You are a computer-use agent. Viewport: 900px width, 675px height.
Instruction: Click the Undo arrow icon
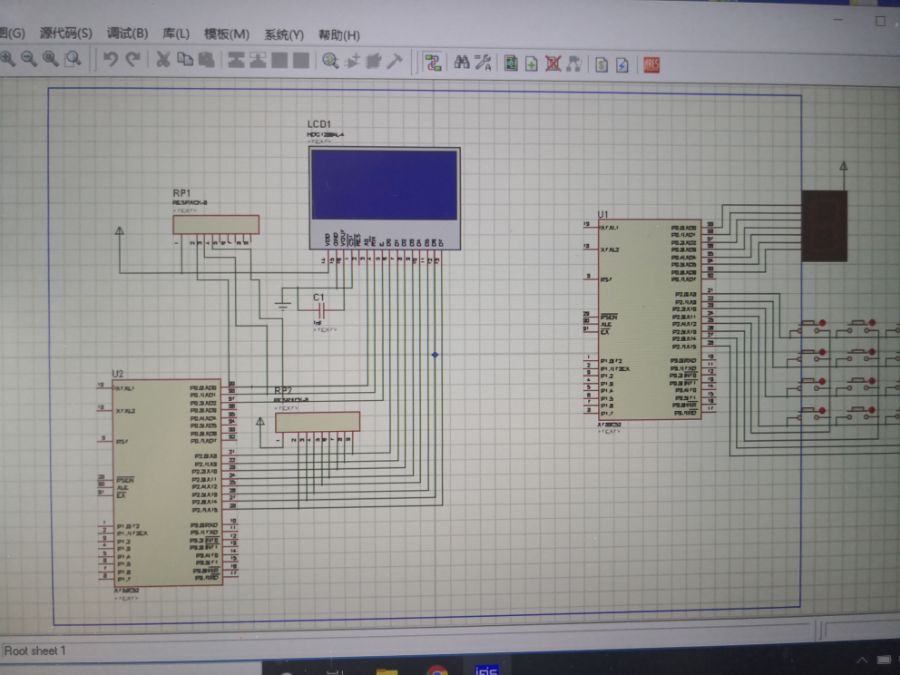pyautogui.click(x=111, y=59)
